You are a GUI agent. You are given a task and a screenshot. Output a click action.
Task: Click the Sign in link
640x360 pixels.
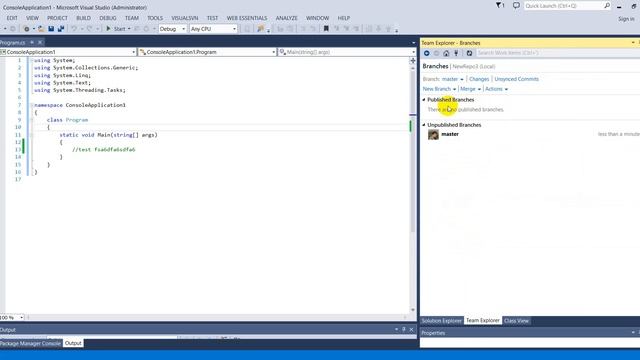point(626,19)
